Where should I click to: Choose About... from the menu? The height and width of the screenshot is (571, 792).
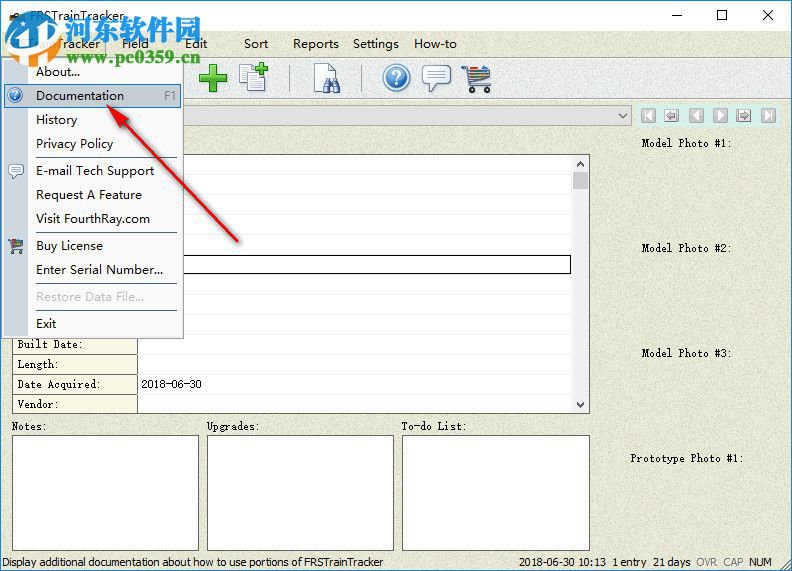pos(58,72)
